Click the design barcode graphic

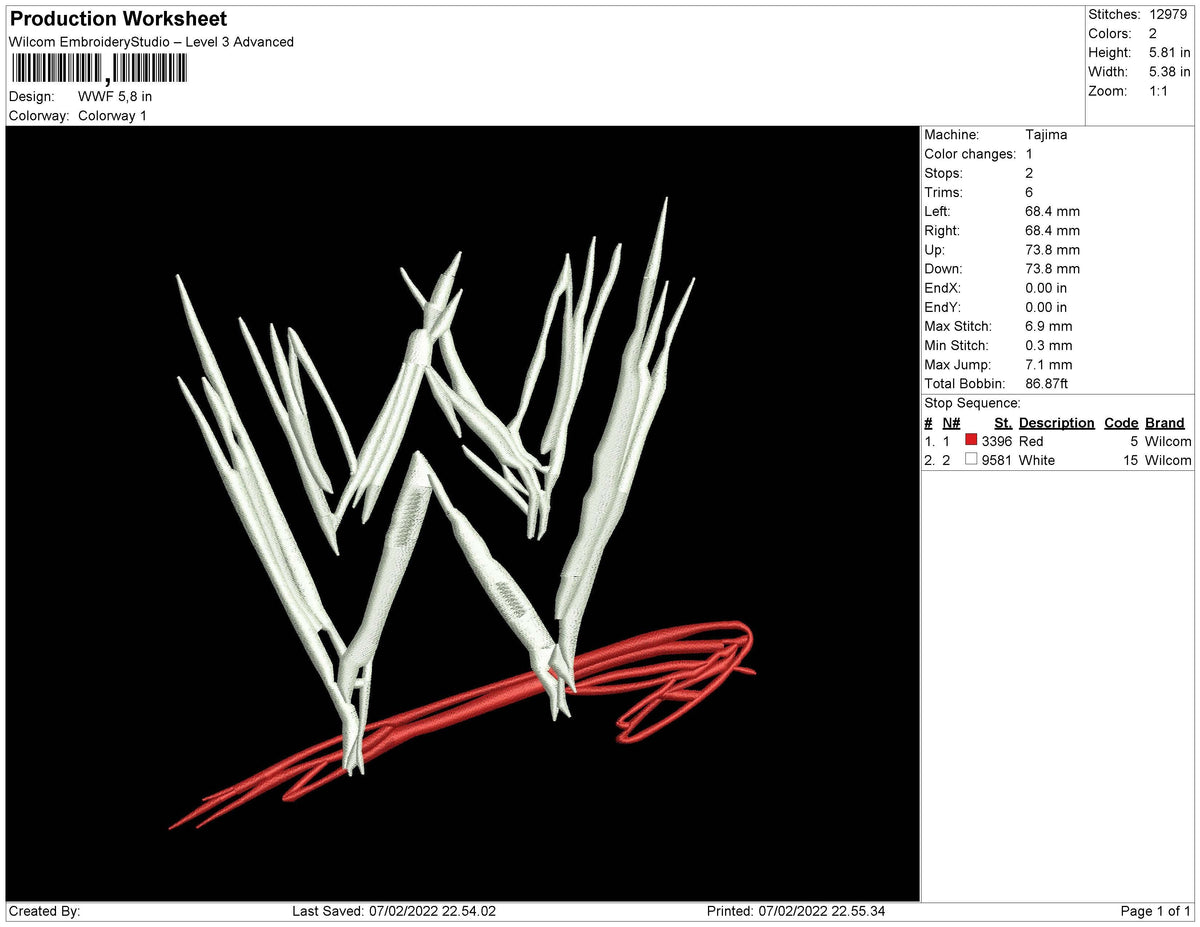click(x=97, y=69)
